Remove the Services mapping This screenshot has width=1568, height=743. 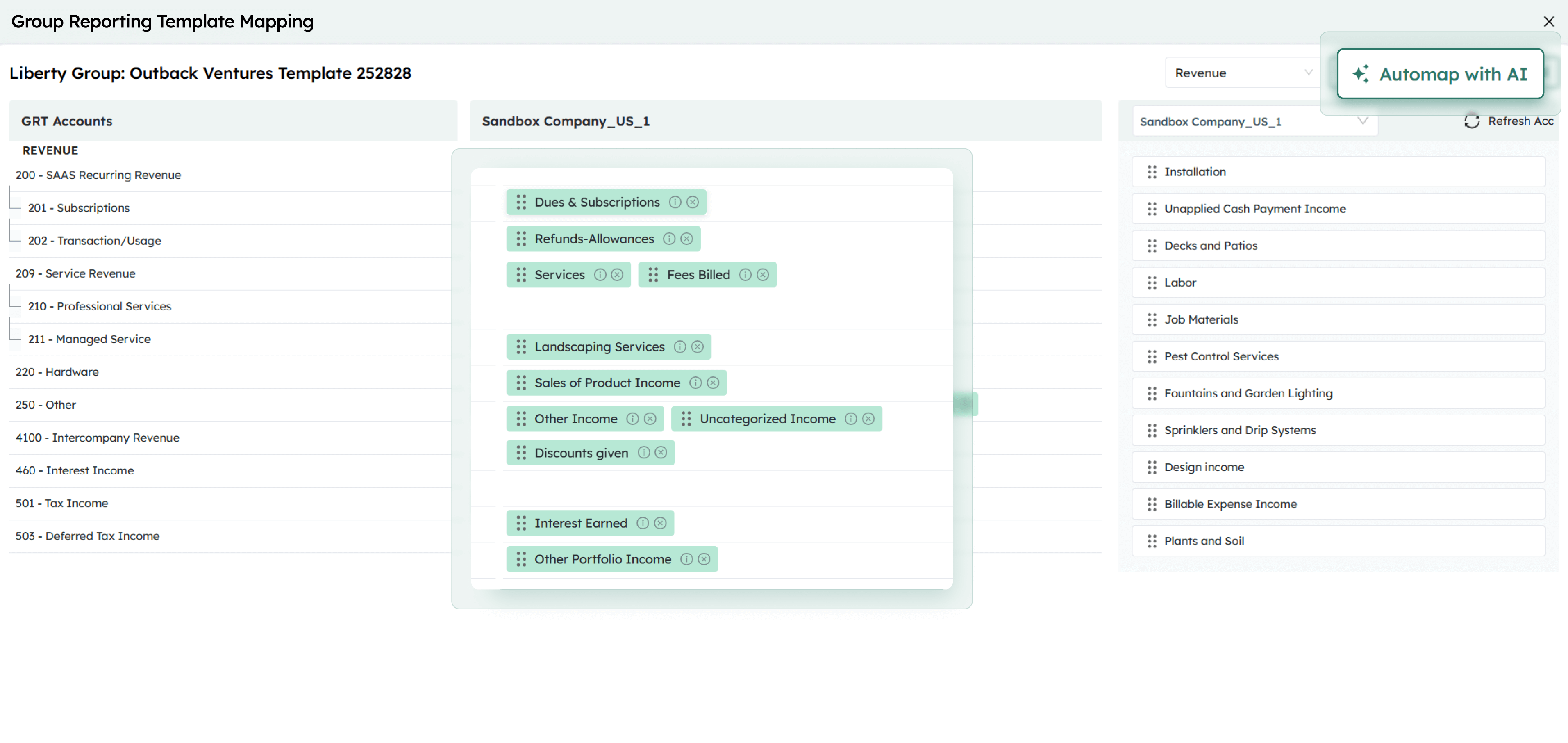pos(617,275)
